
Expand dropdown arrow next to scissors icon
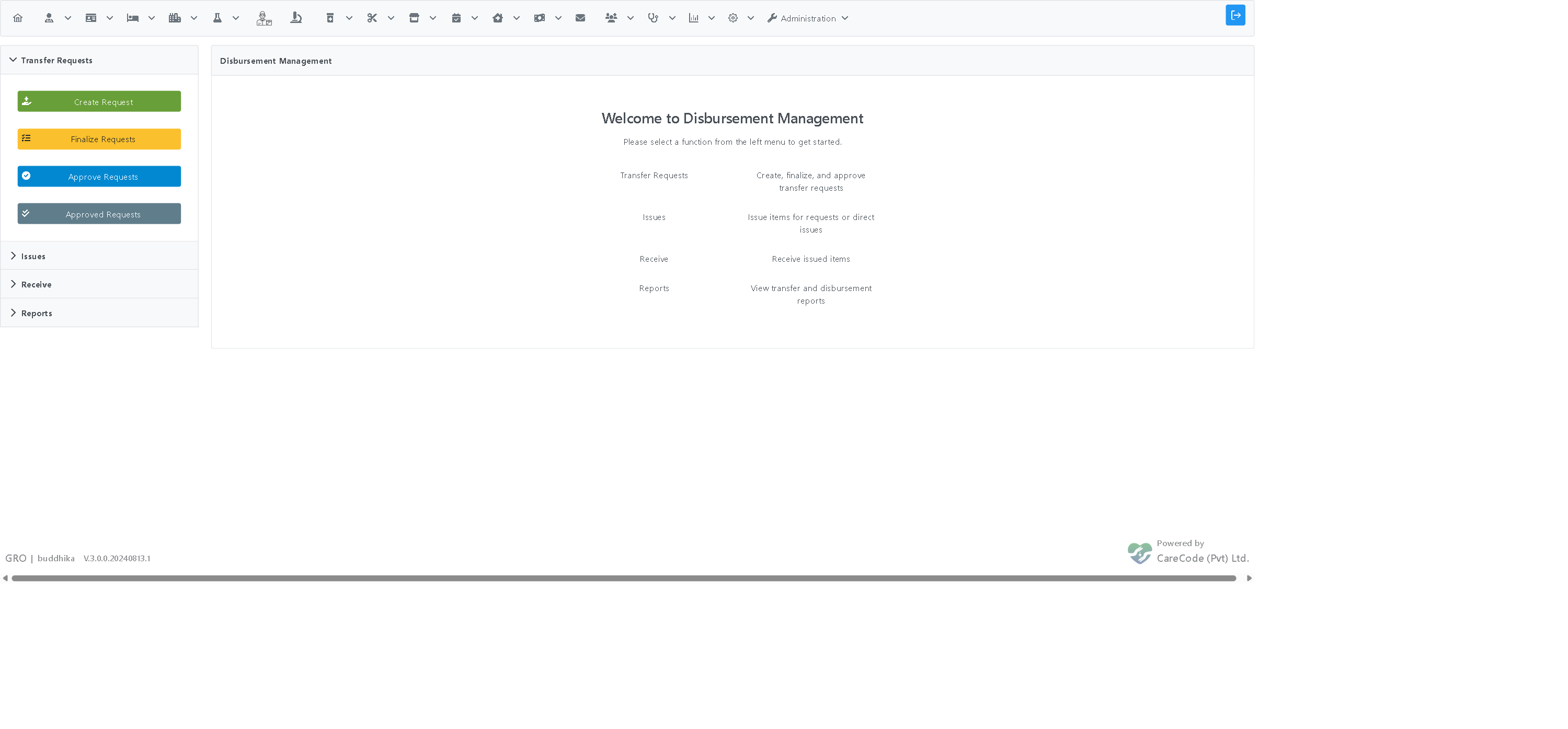pyautogui.click(x=391, y=18)
